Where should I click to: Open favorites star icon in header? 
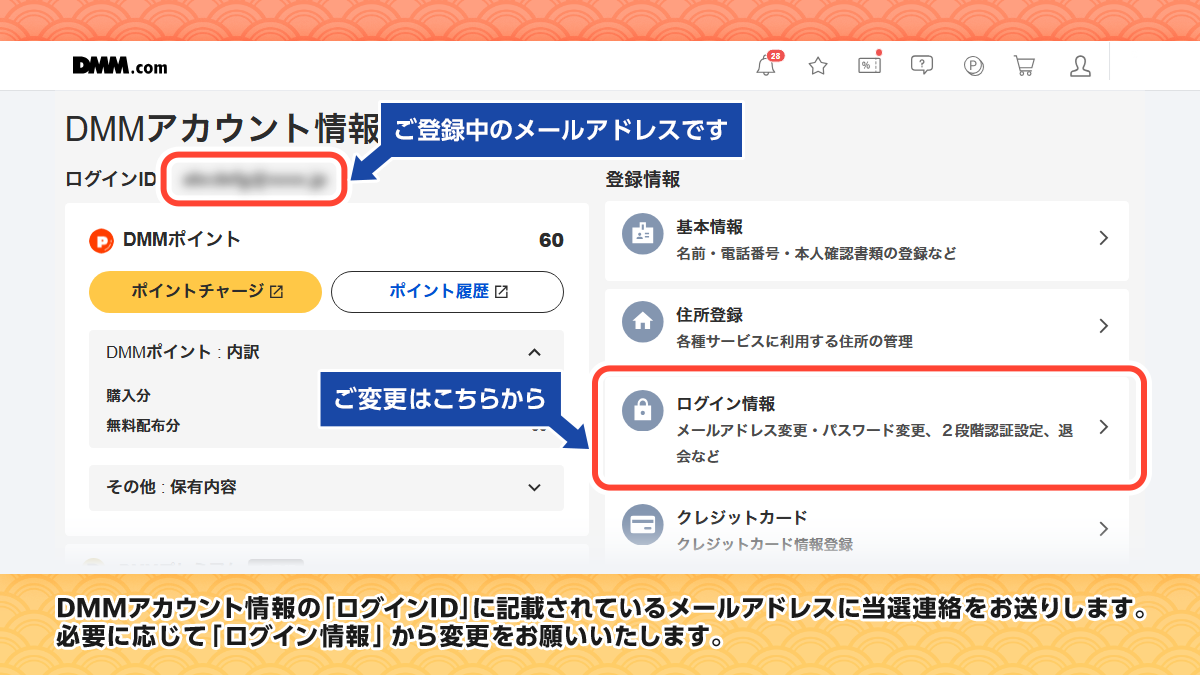[x=818, y=66]
